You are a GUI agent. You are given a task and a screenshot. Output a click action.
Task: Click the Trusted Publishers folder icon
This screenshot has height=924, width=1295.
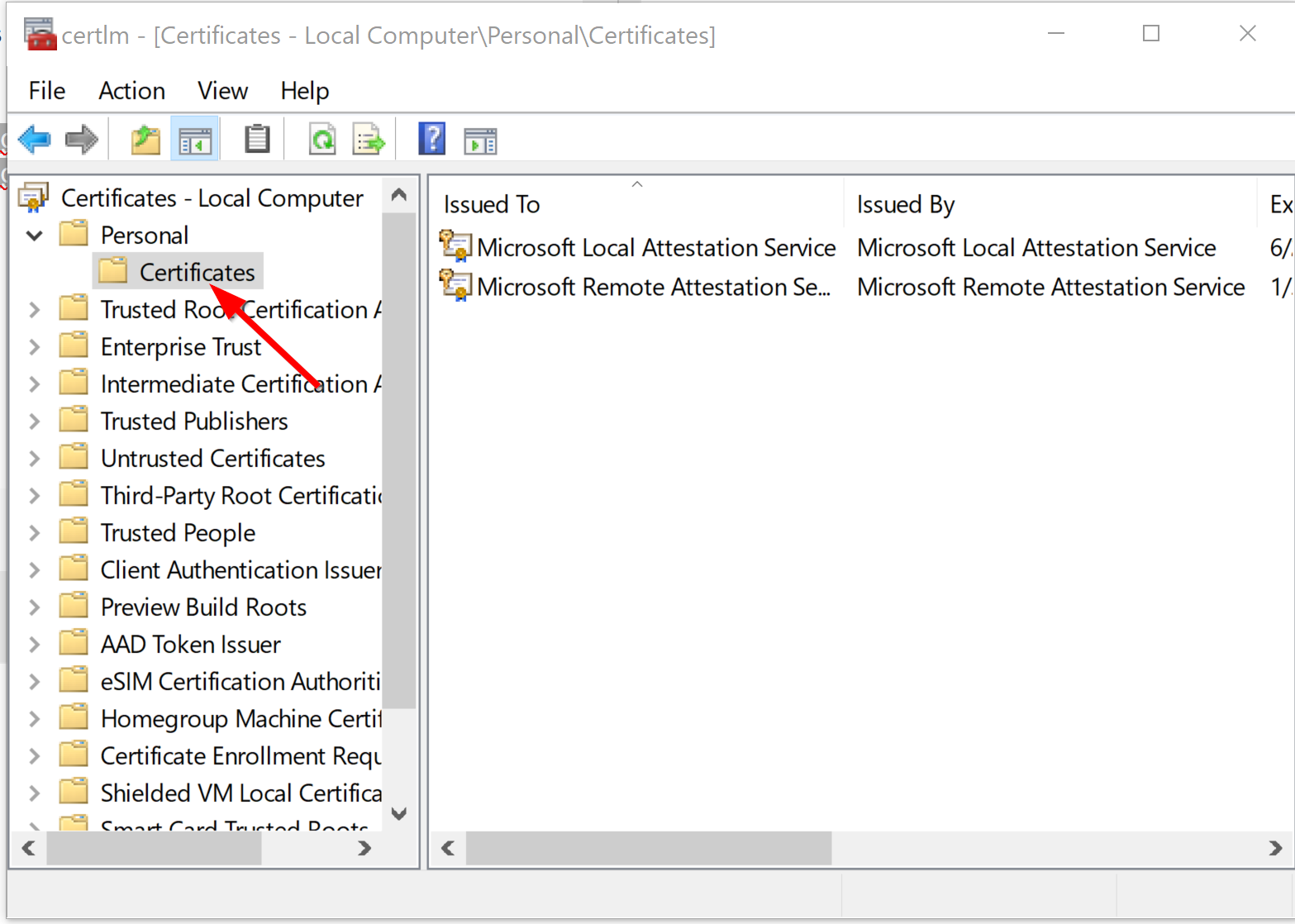[x=74, y=420]
